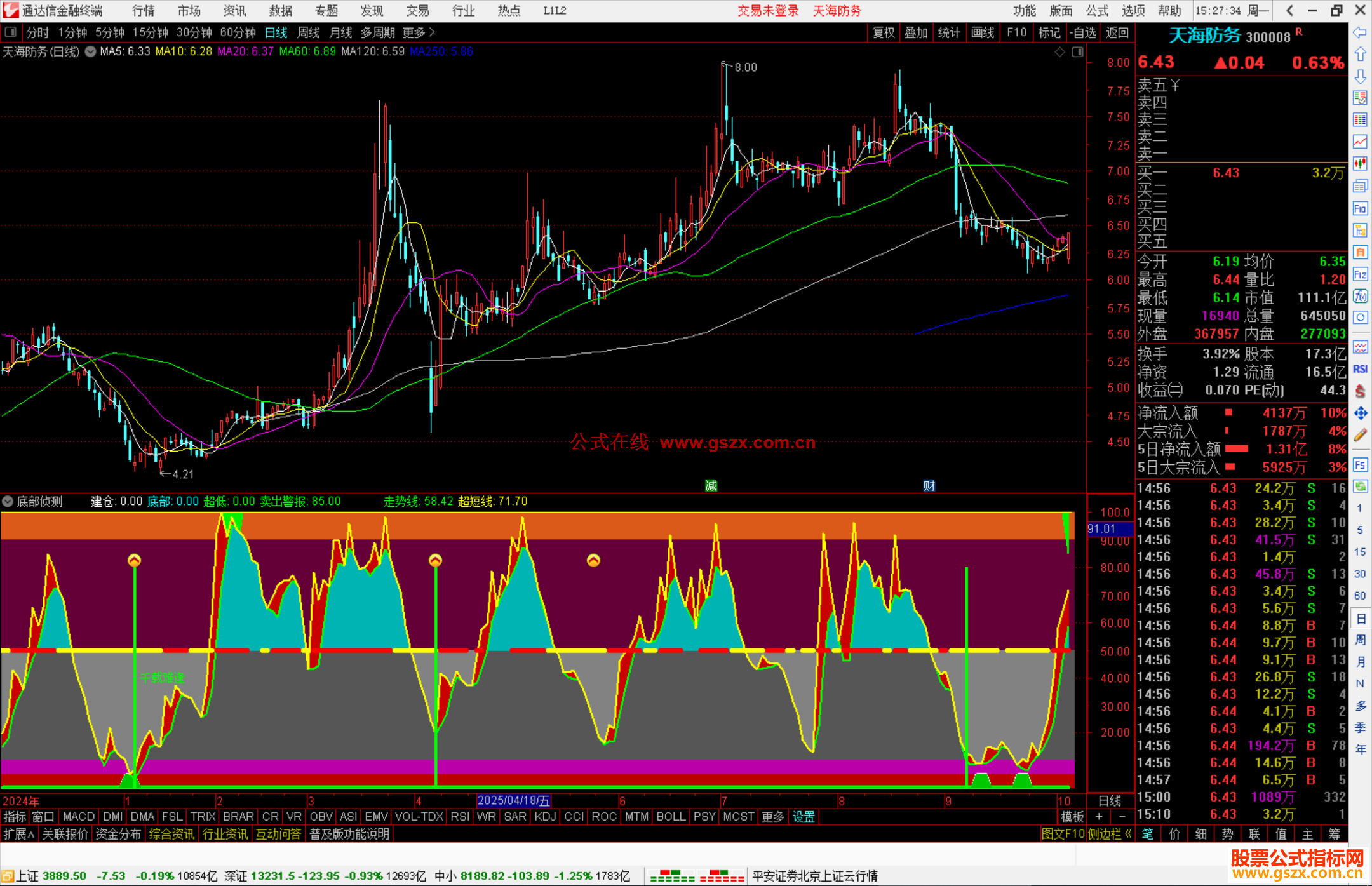Select the MACD indicator tab
Screen dimensions: 1372x886
click(79, 817)
